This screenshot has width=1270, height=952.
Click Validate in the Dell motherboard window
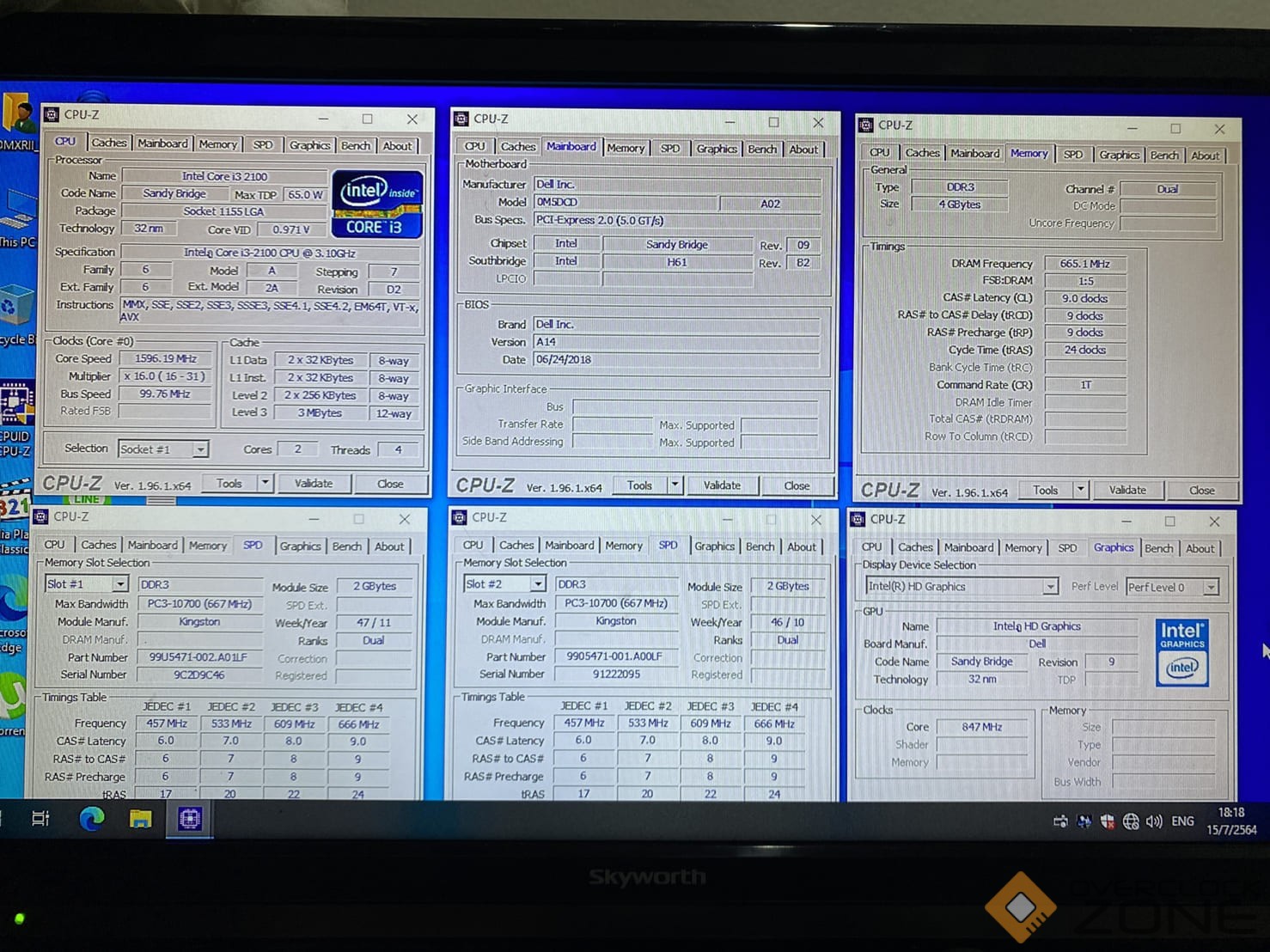click(722, 485)
